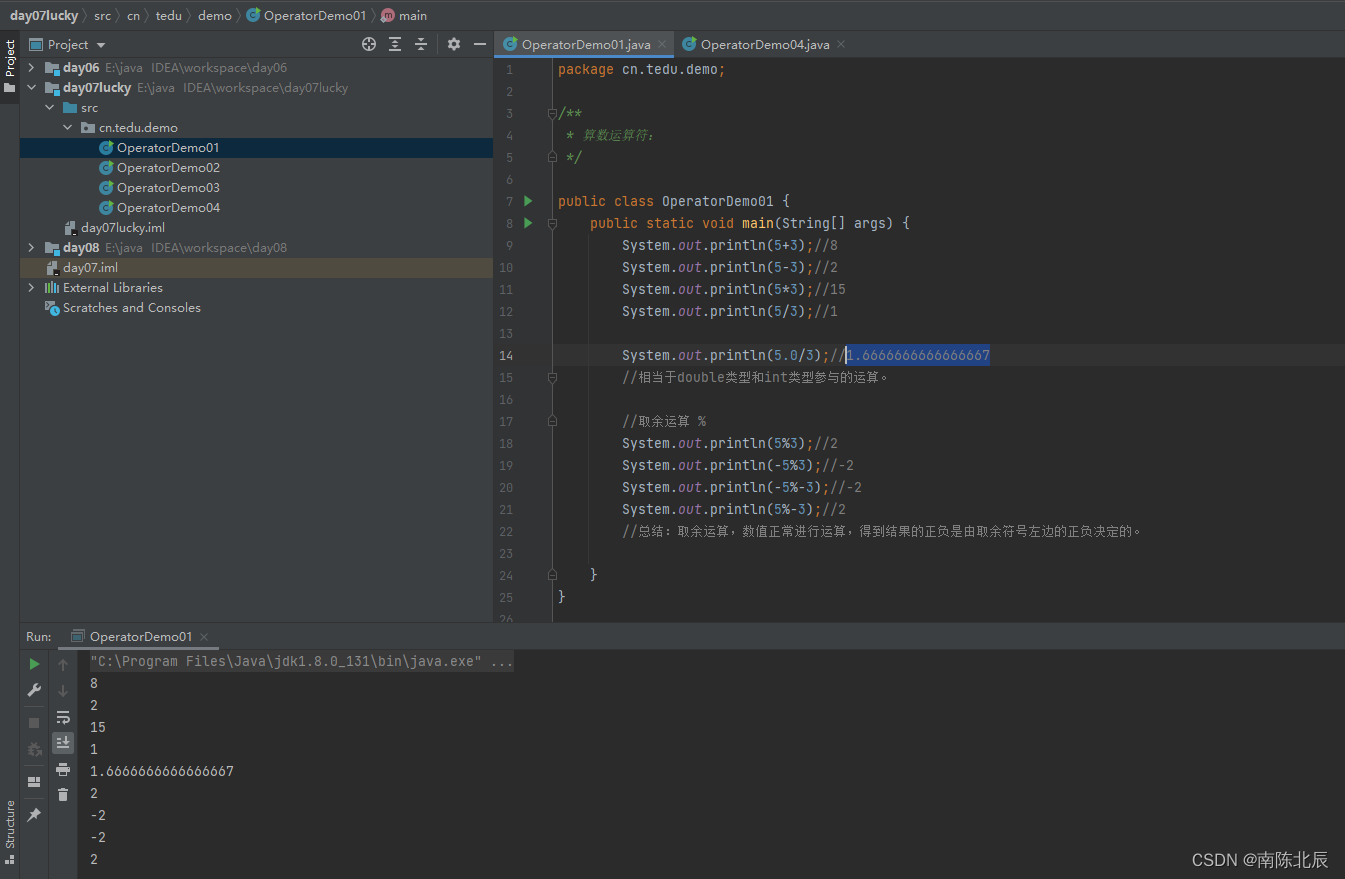Close the OperatorDemo04.java editor tab
The image size is (1345, 879).
click(840, 44)
